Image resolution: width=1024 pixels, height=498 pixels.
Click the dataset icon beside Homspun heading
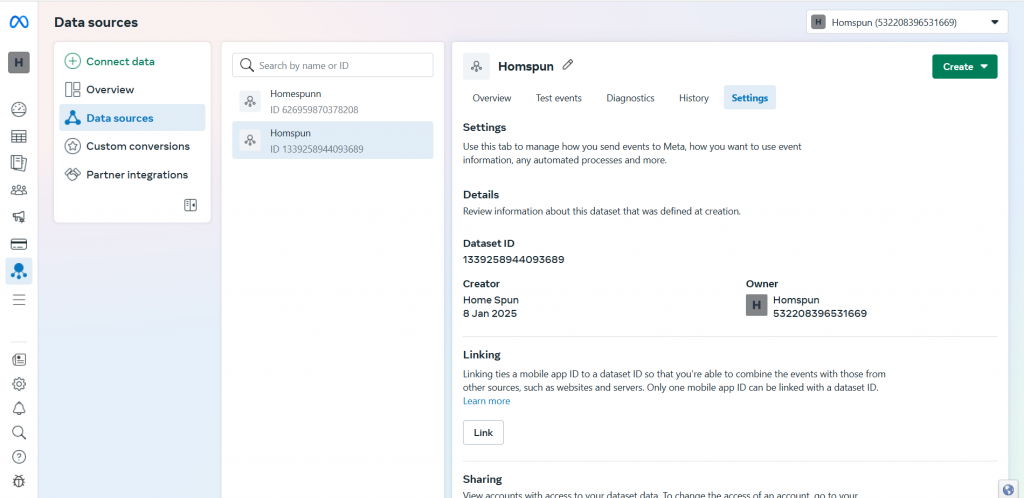(476, 67)
